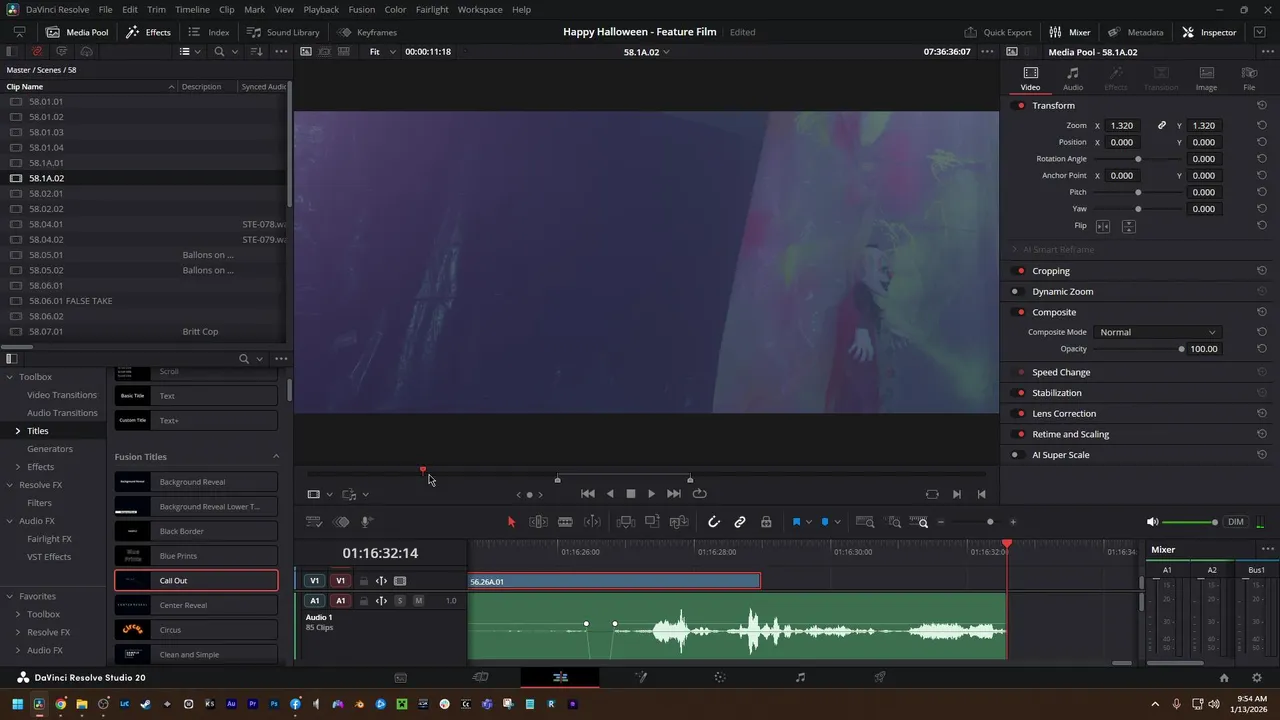Click stop playback button
1280x720 pixels.
click(631, 493)
